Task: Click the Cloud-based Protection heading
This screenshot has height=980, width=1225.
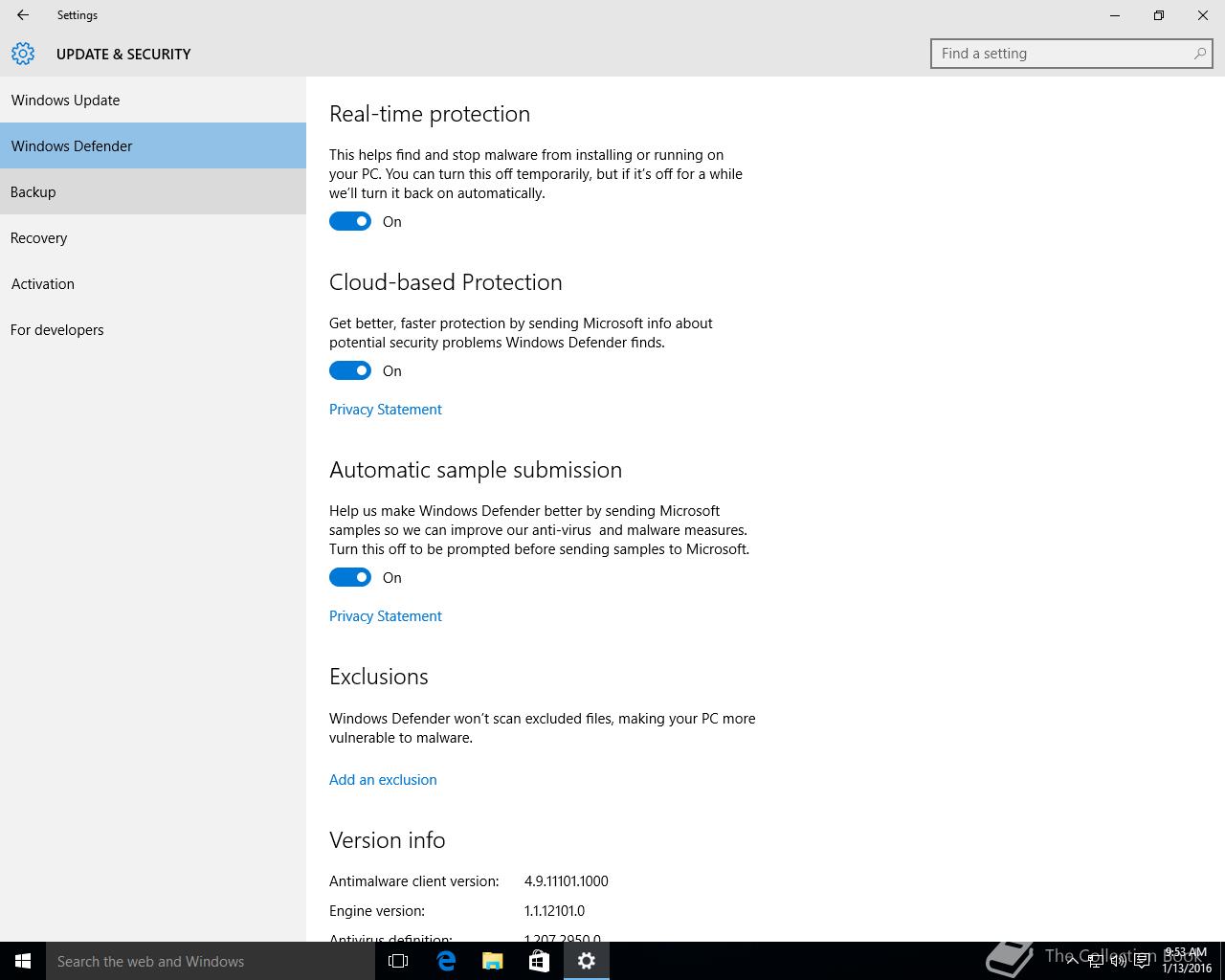Action: tap(445, 282)
